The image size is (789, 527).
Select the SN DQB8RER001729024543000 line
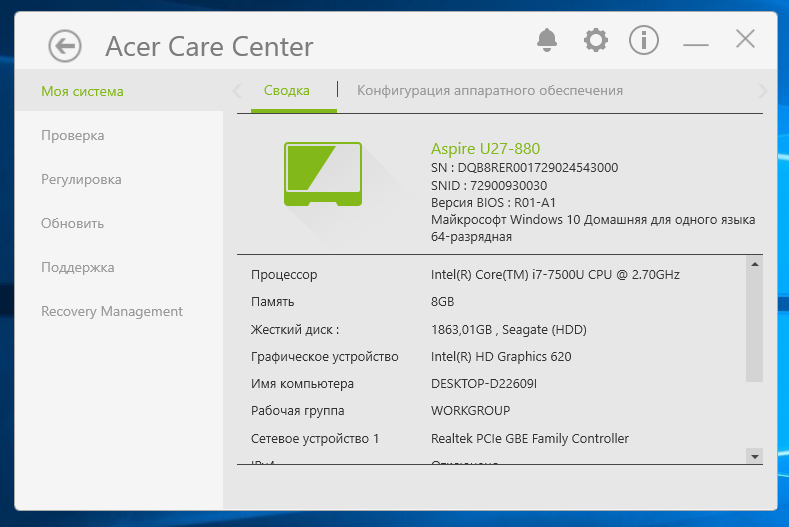(x=524, y=168)
